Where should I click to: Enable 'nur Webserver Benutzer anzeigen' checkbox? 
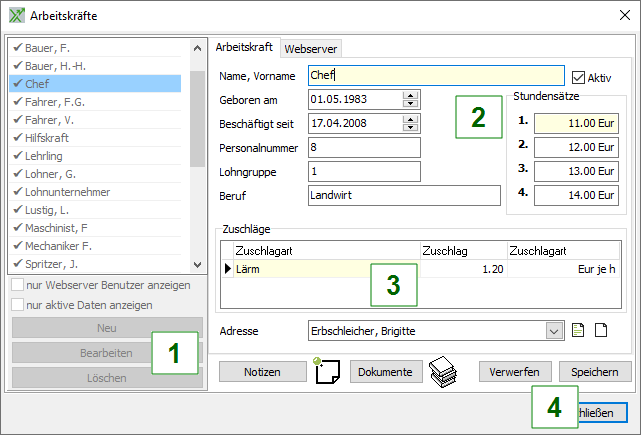(x=18, y=286)
